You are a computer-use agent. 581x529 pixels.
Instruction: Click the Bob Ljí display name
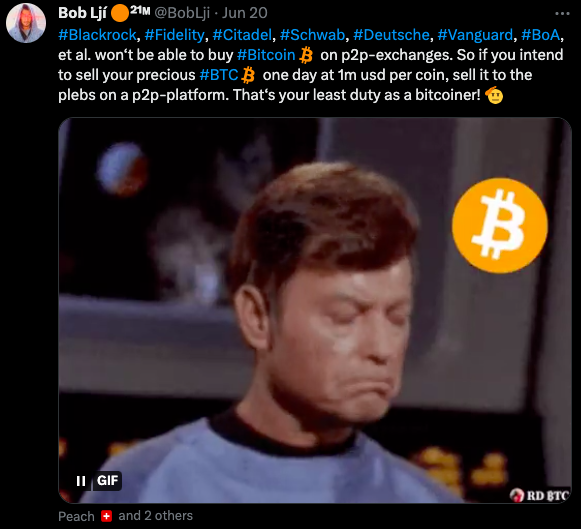click(x=82, y=13)
